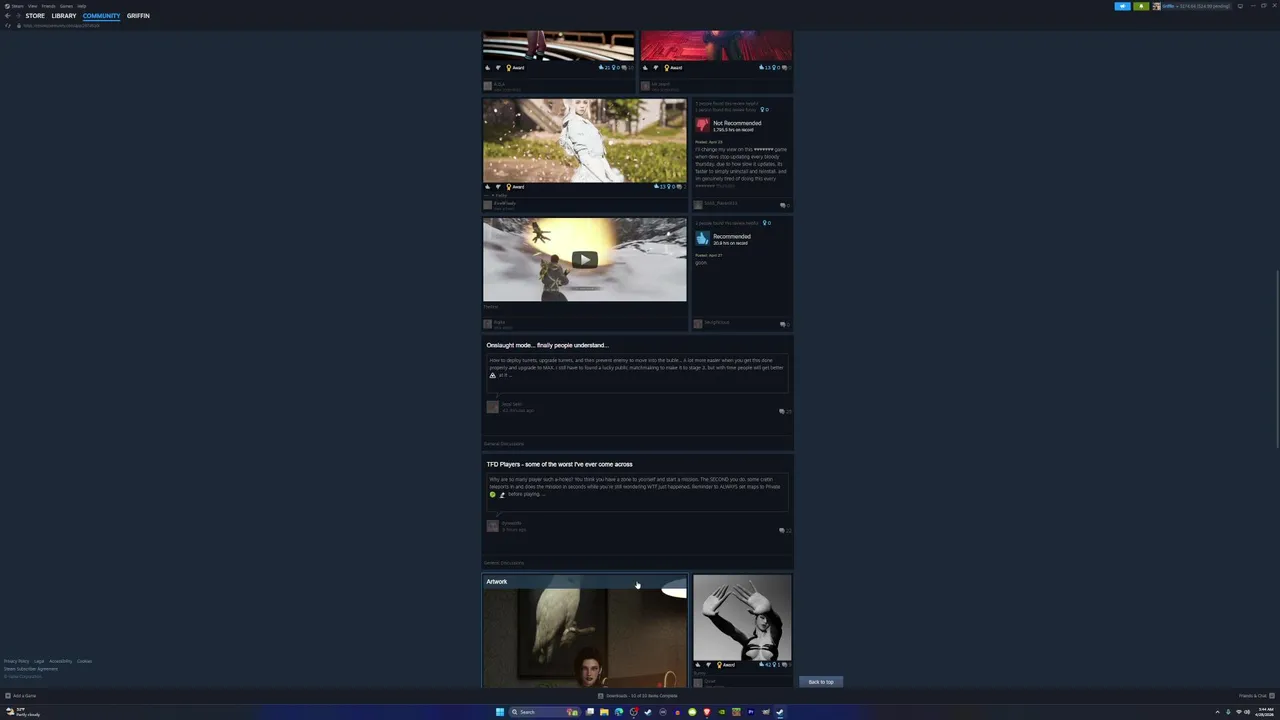The image size is (1280, 720).
Task: Click comment icon on Not Recommended review
Action: (x=784, y=205)
